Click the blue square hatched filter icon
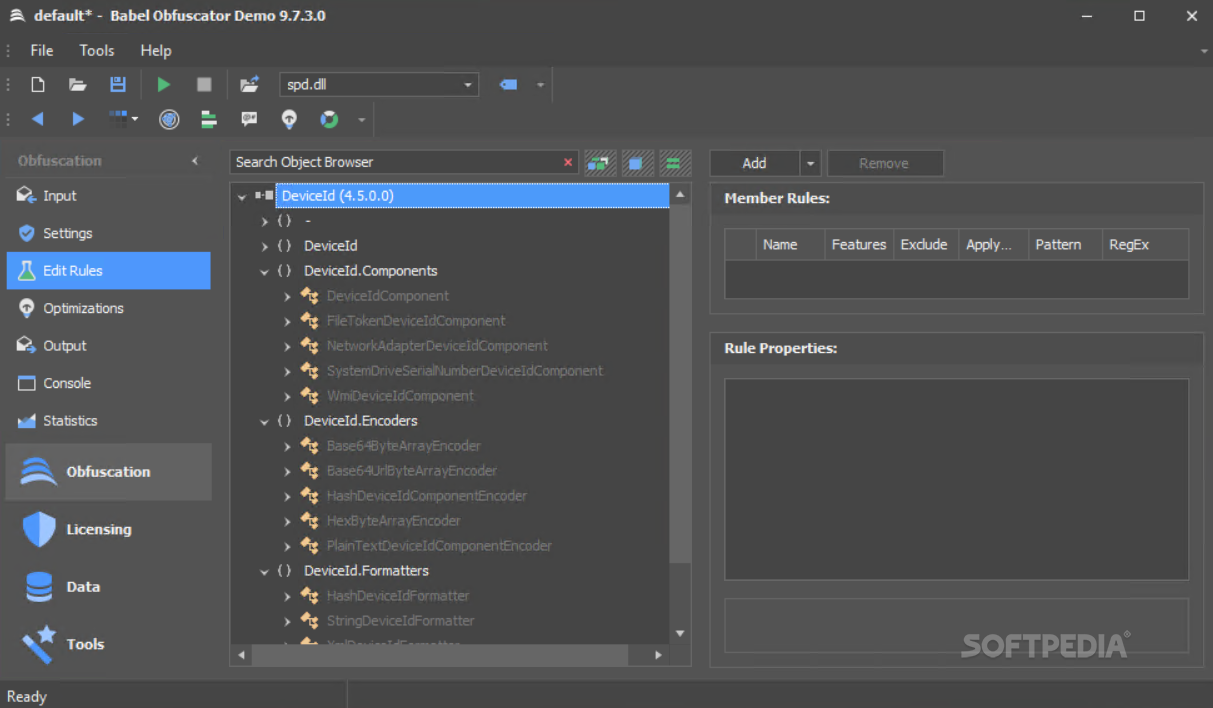This screenshot has width=1213, height=708. click(638, 162)
